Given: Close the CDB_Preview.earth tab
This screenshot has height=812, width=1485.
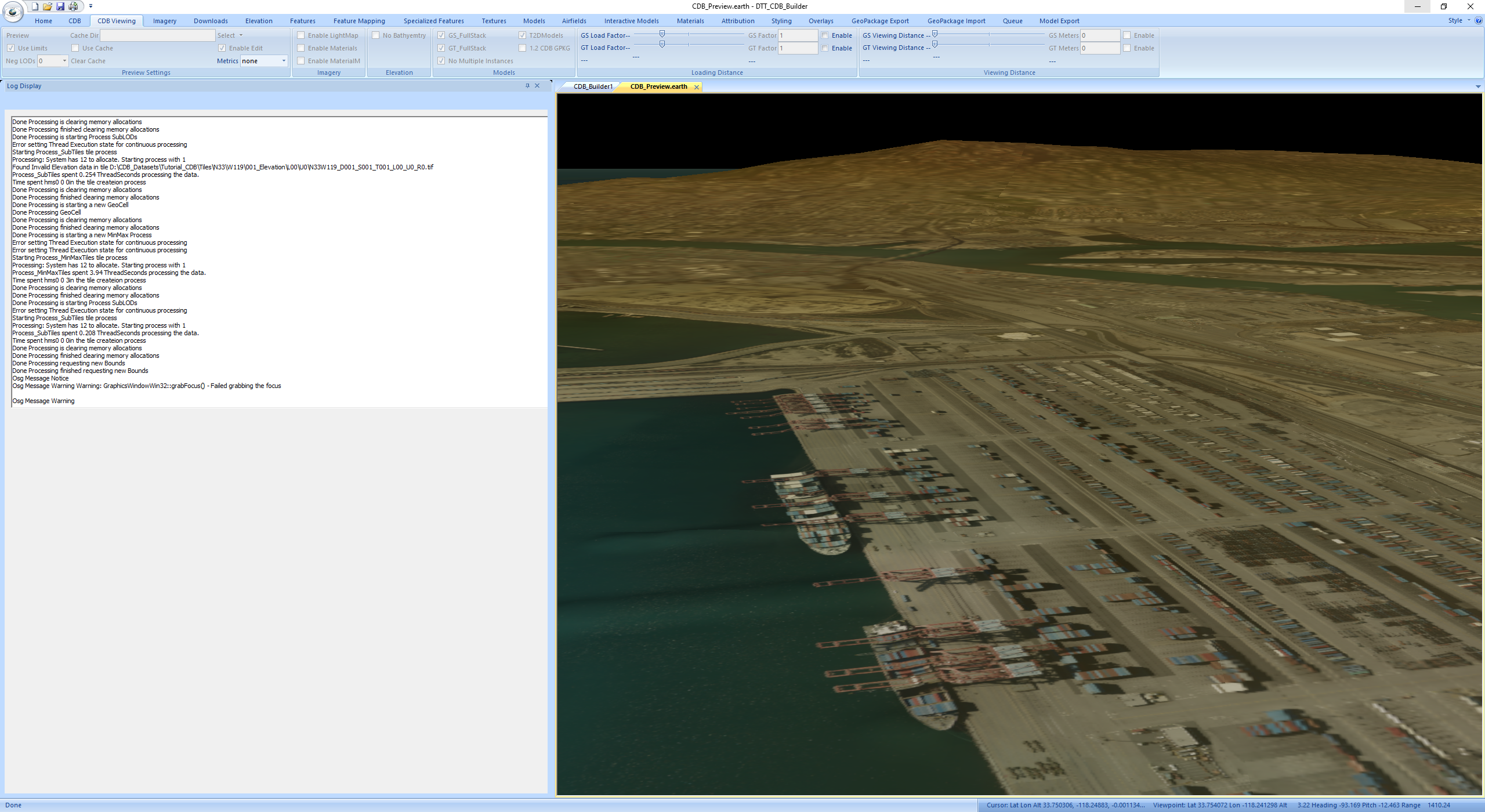Looking at the screenshot, I should 697,87.
